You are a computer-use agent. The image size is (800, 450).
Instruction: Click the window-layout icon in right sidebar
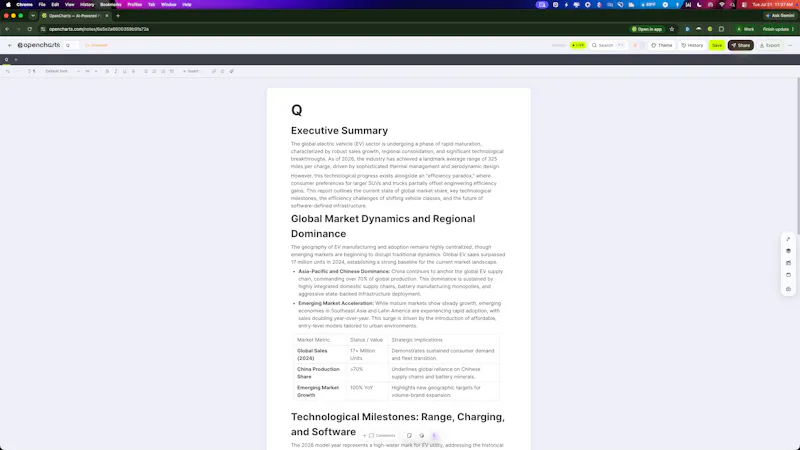pos(788,275)
